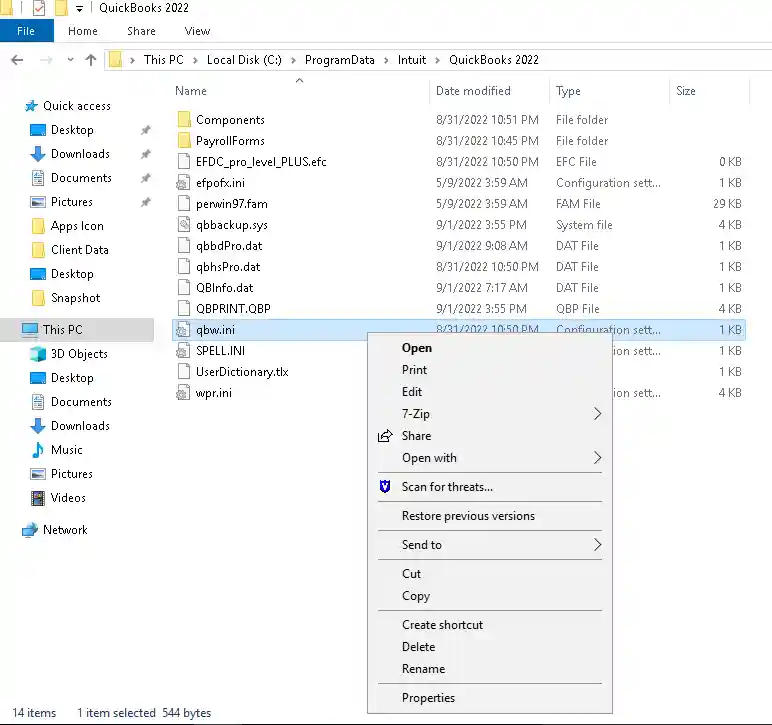772x725 pixels.
Task: Click the pinned Documents icon in Quick access
Action: (38, 178)
